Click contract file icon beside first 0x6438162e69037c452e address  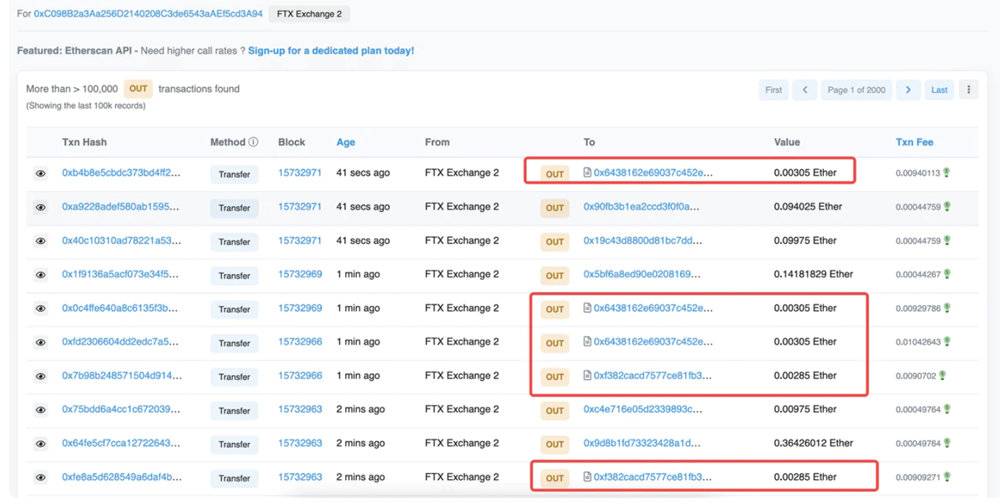point(588,173)
